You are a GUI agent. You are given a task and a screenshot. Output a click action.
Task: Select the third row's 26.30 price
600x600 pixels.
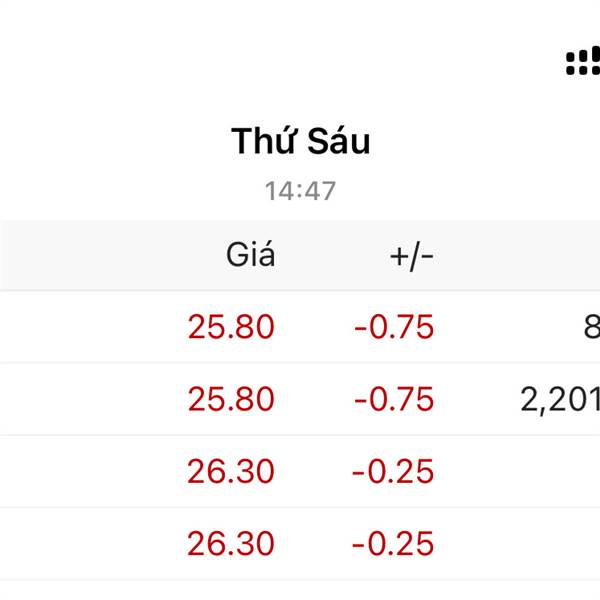231,471
